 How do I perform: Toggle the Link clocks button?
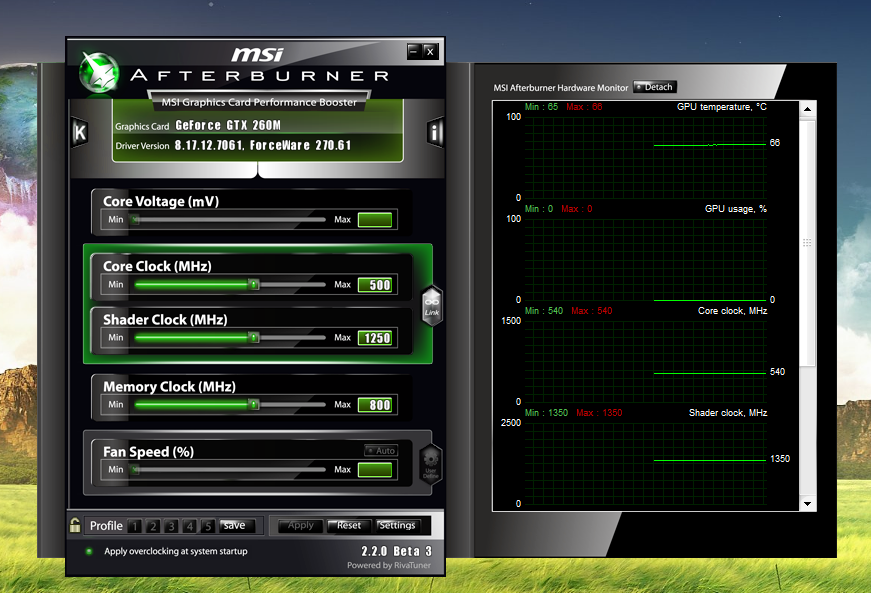[x=432, y=306]
